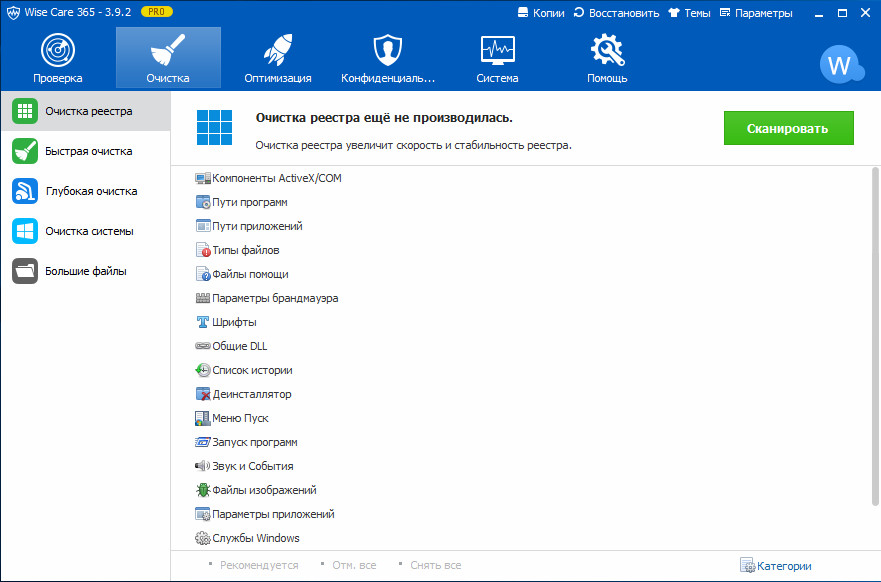Click the Звук и События speaker icon
Image resolution: width=881 pixels, height=582 pixels.
(x=202, y=466)
